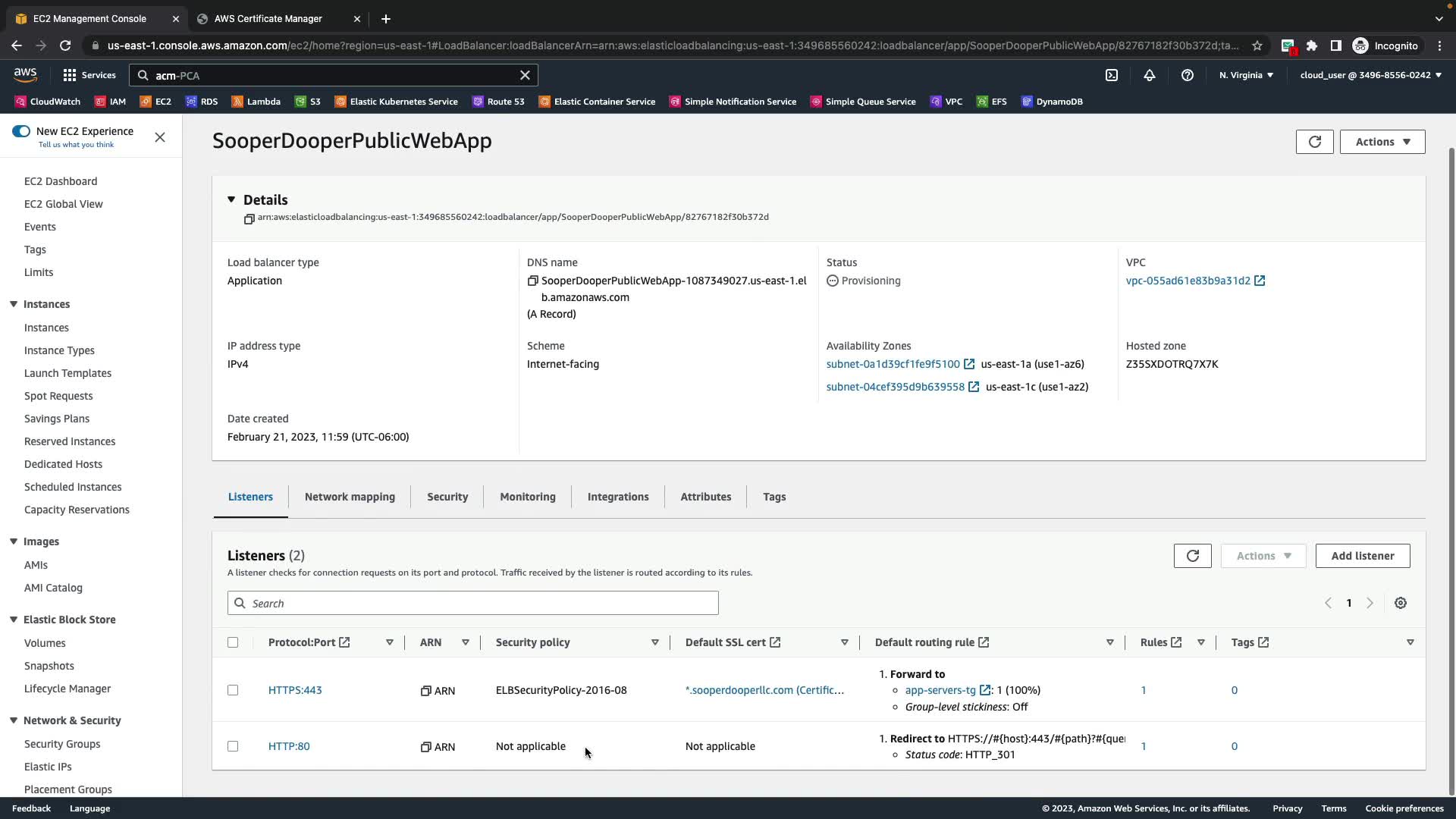
Task: Check the HTTP:80 listener checkbox
Action: point(233,746)
